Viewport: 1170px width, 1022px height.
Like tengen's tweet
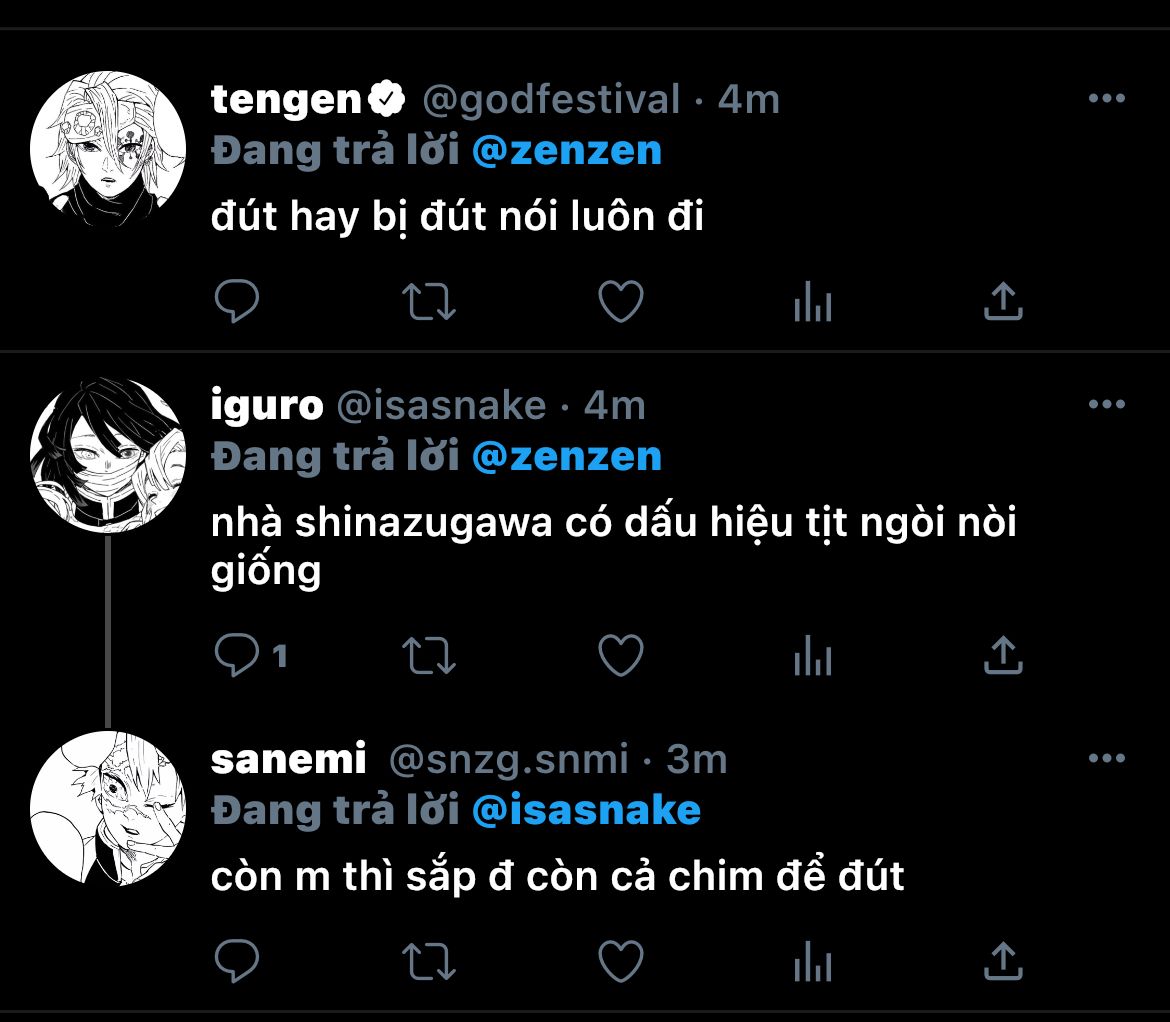pos(621,301)
